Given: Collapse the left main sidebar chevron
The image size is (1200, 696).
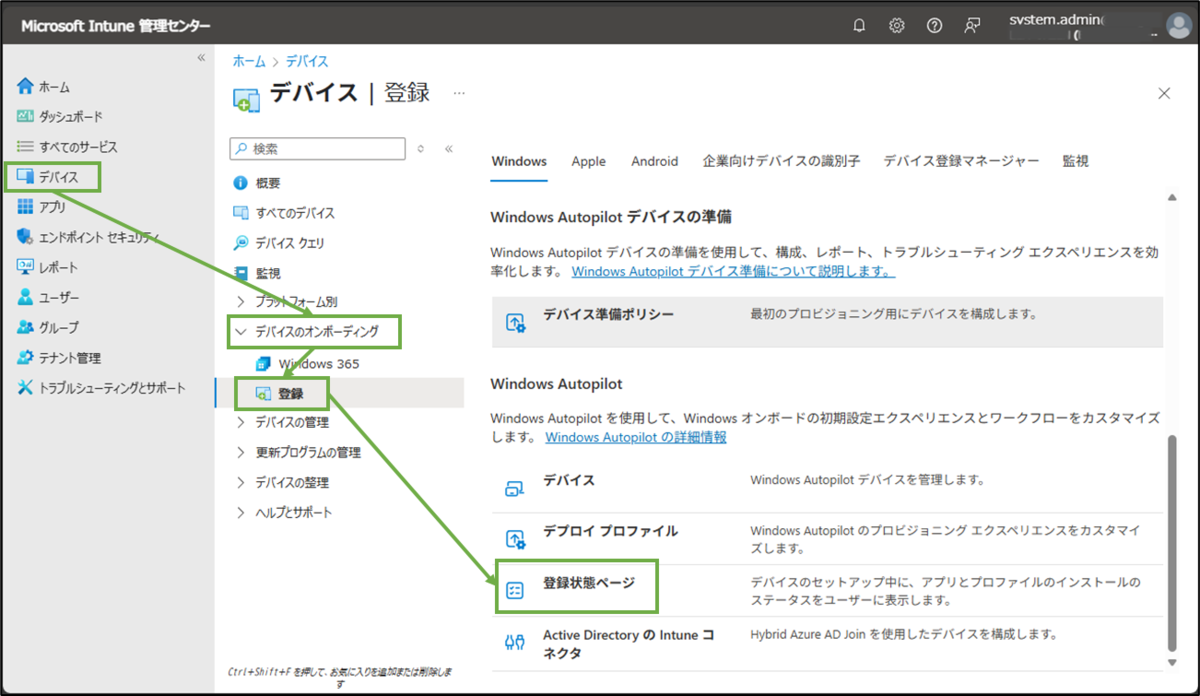Looking at the screenshot, I should (x=201, y=58).
